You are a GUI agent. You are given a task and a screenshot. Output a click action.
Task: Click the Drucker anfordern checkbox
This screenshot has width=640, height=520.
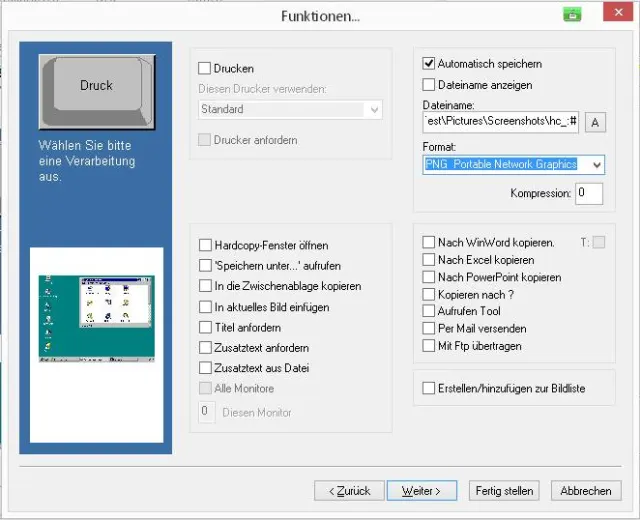click(204, 140)
